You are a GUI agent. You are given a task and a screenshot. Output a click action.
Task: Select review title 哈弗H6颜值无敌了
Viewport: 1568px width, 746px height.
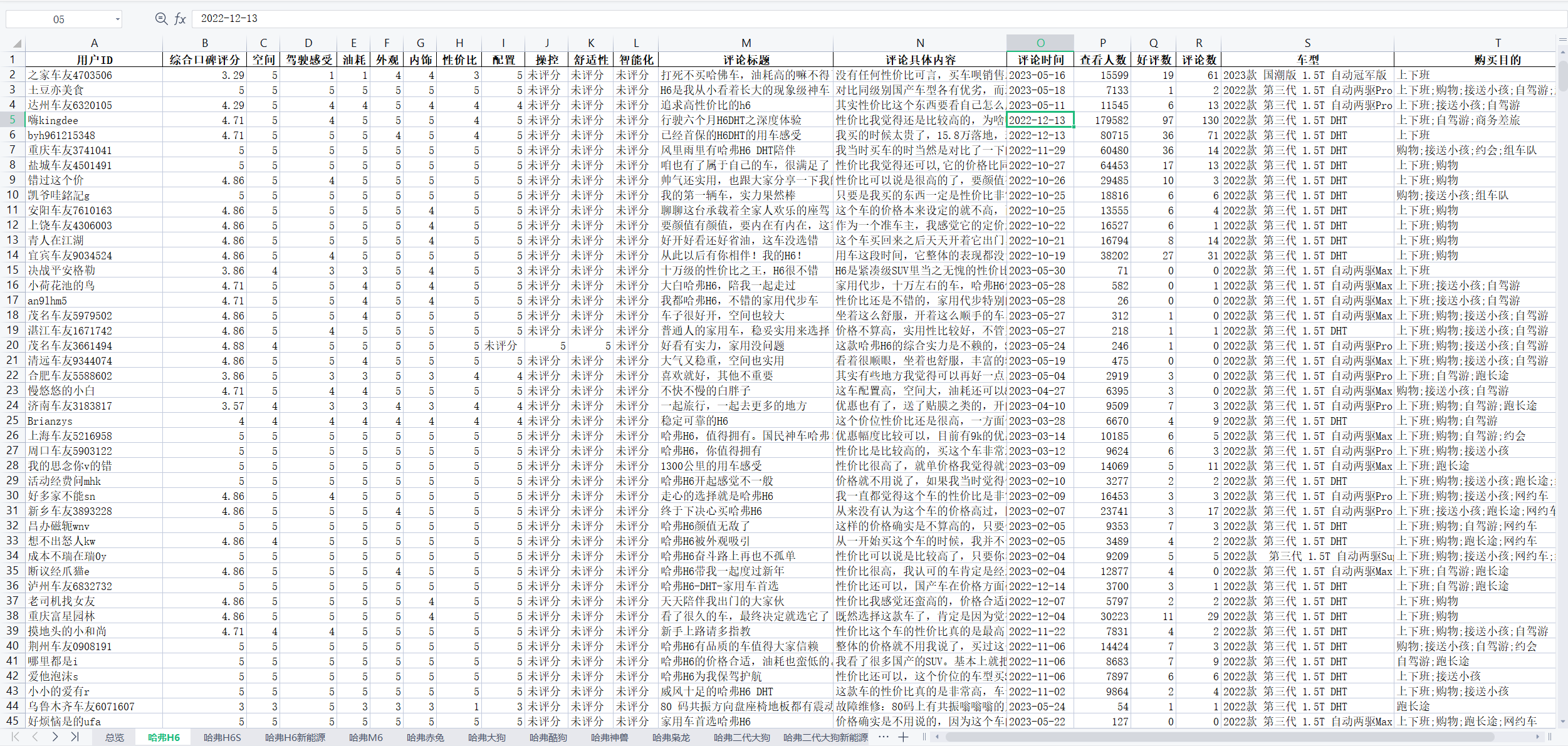pos(746,526)
